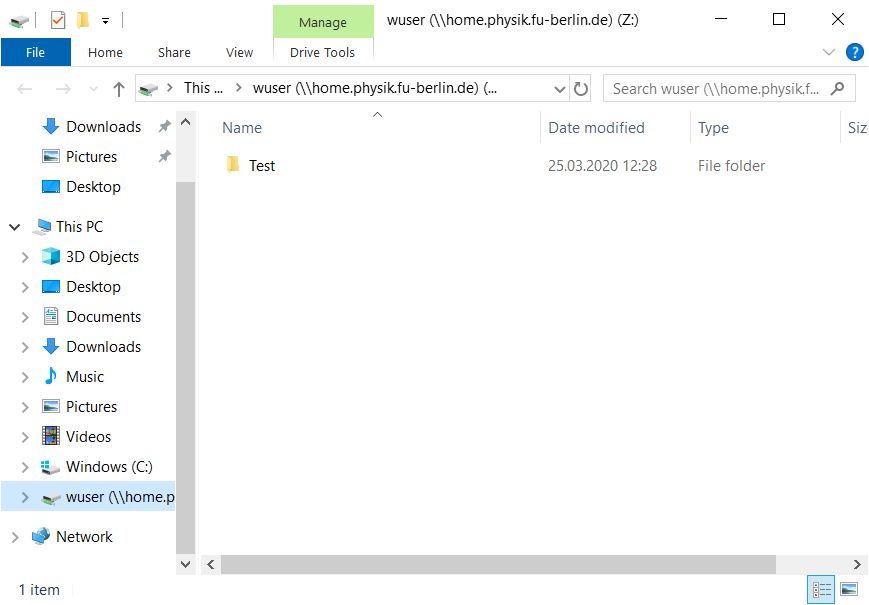Click horizontal scrollbar left arrow
The height and width of the screenshot is (605, 869).
211,565
